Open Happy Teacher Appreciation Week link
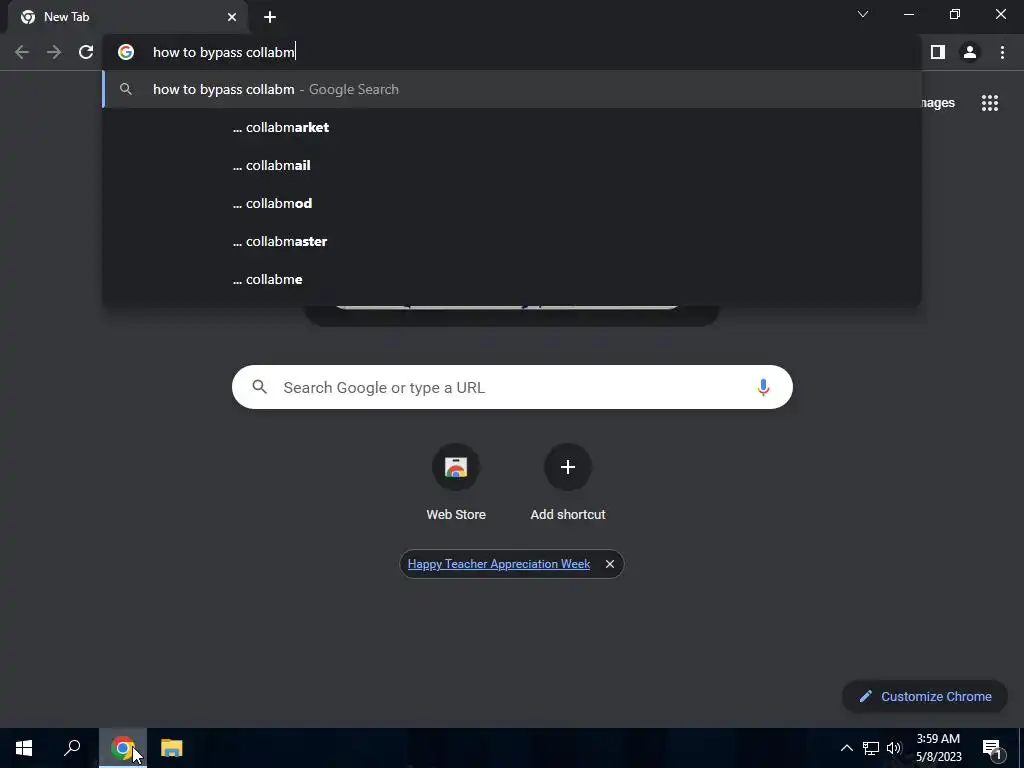The width and height of the screenshot is (1024, 768). [499, 564]
